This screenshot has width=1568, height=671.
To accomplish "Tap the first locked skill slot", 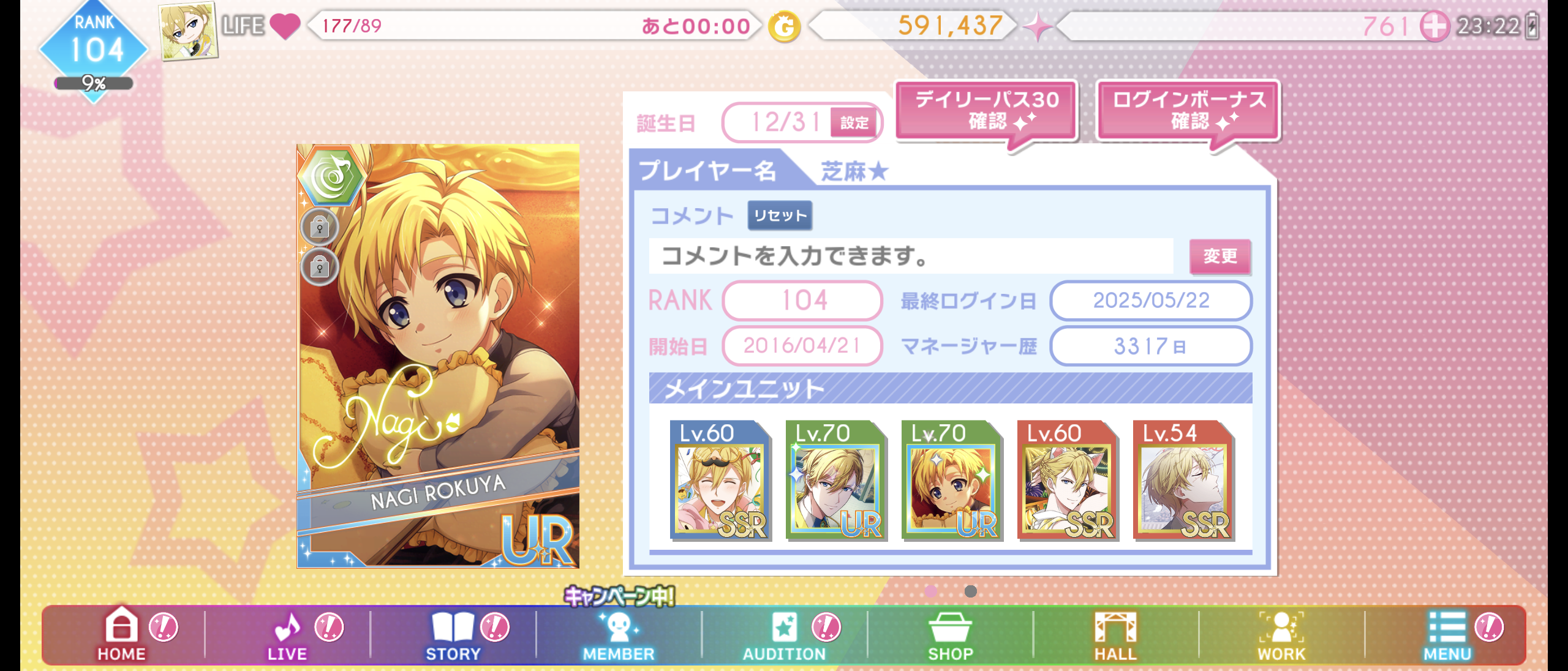I will coord(319,228).
